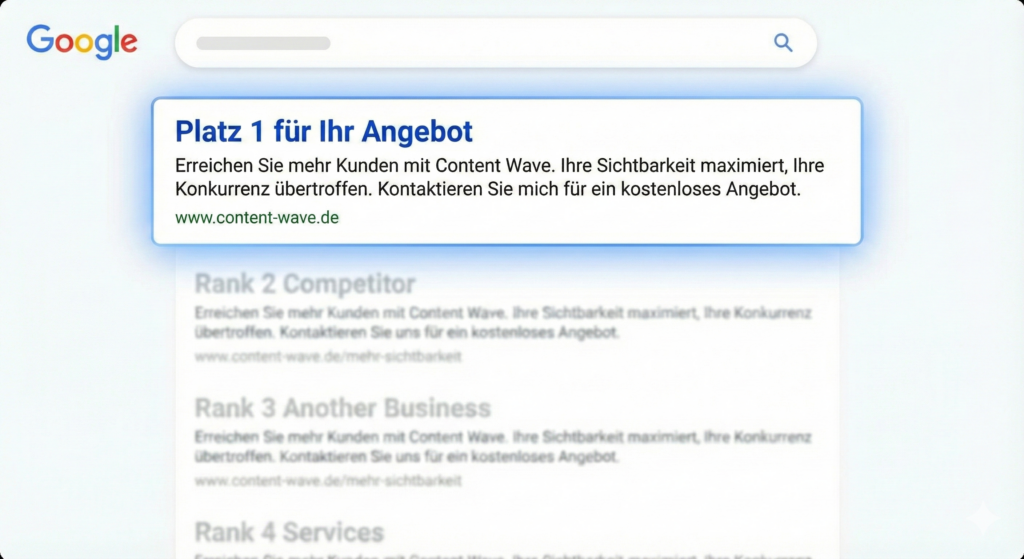Click the magnifying glass search icon
The image size is (1024, 559).
(x=783, y=42)
